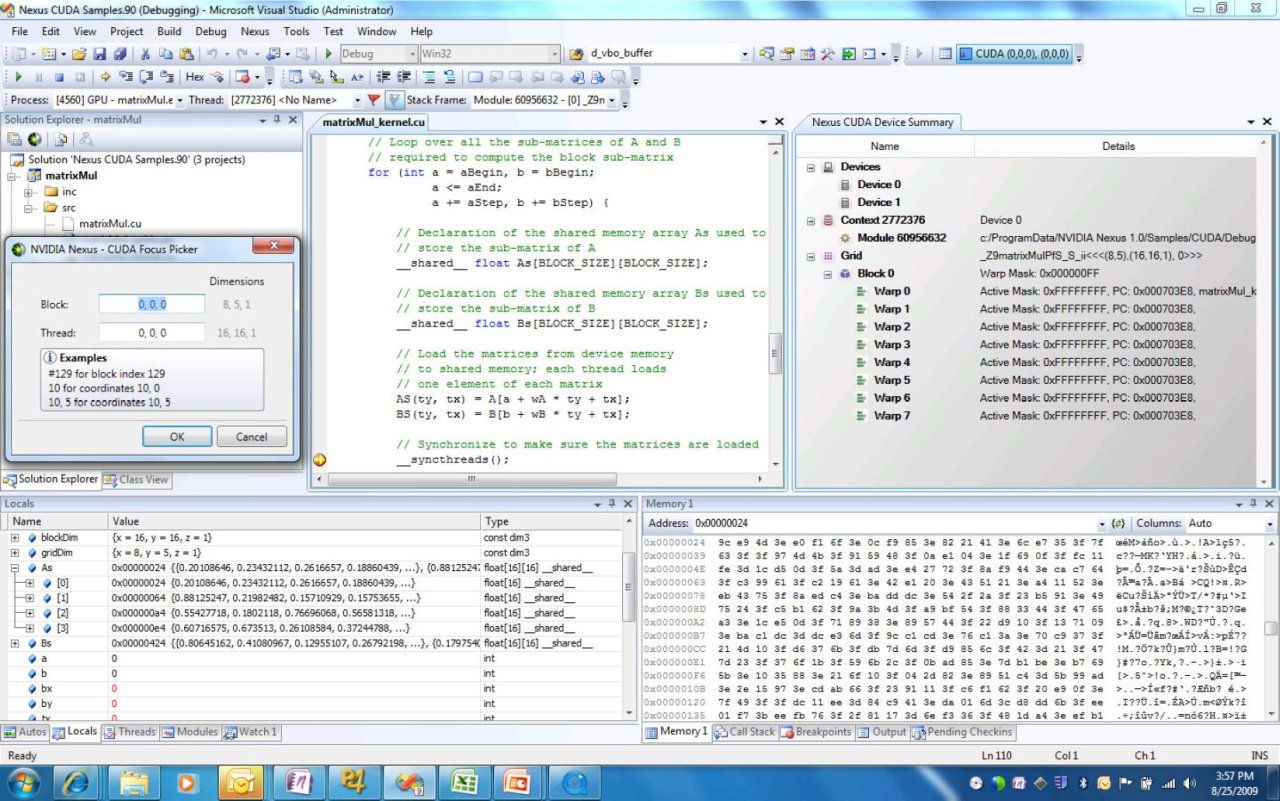The height and width of the screenshot is (801, 1280).
Task: Click the Open File toolbar icon
Action: point(79,54)
